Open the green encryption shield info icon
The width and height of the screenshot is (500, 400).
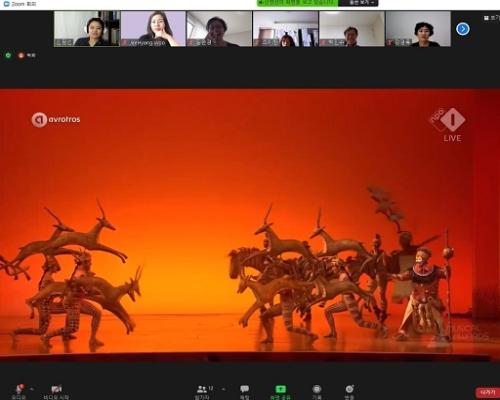coord(8,55)
